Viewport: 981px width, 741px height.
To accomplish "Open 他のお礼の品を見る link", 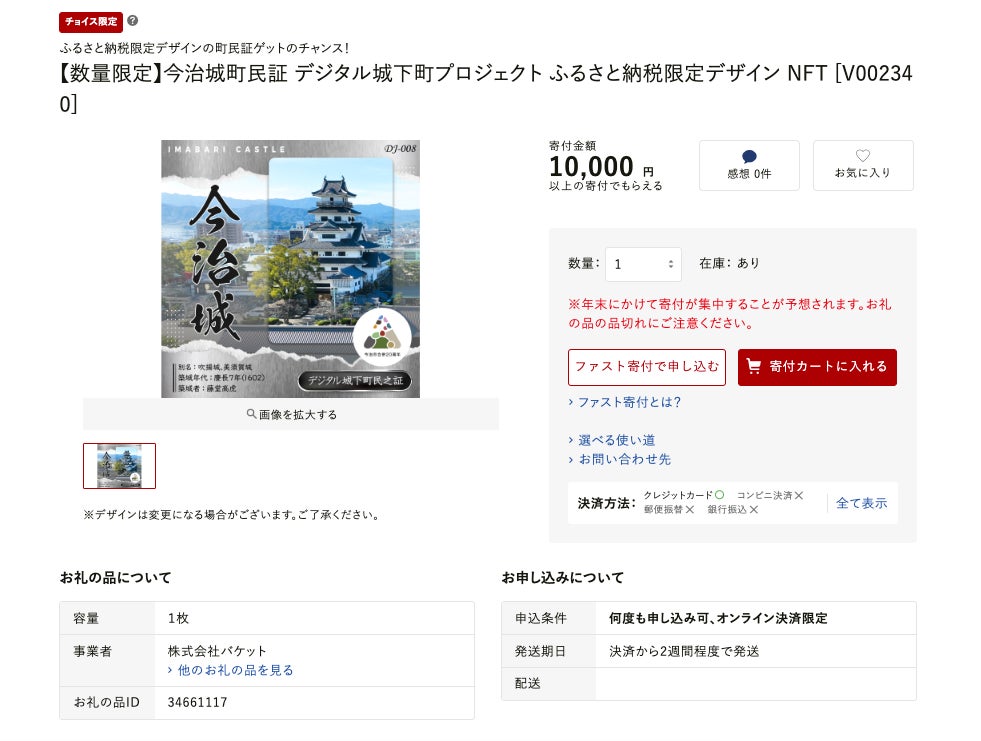I will click(x=235, y=670).
